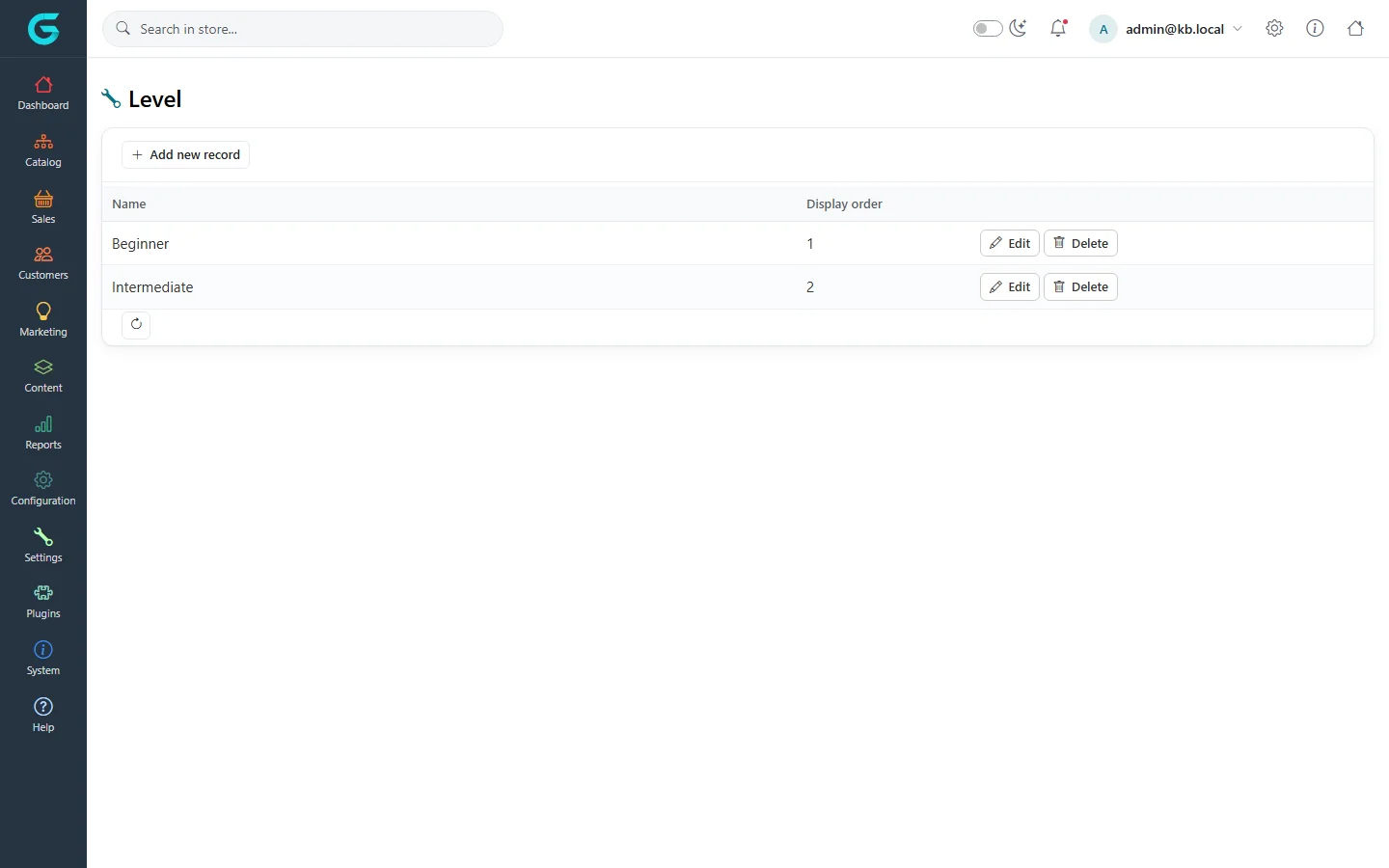Open the Plugins sidebar section

(x=43, y=602)
